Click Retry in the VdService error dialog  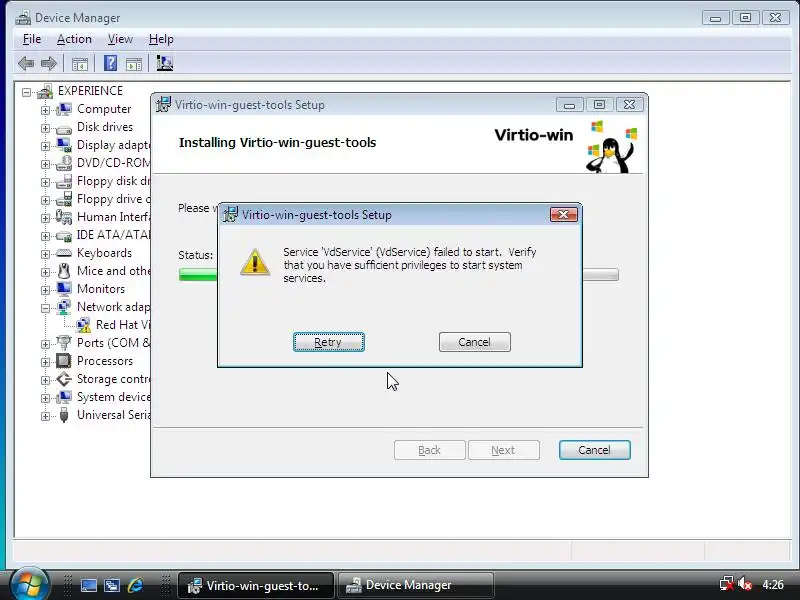tap(329, 342)
